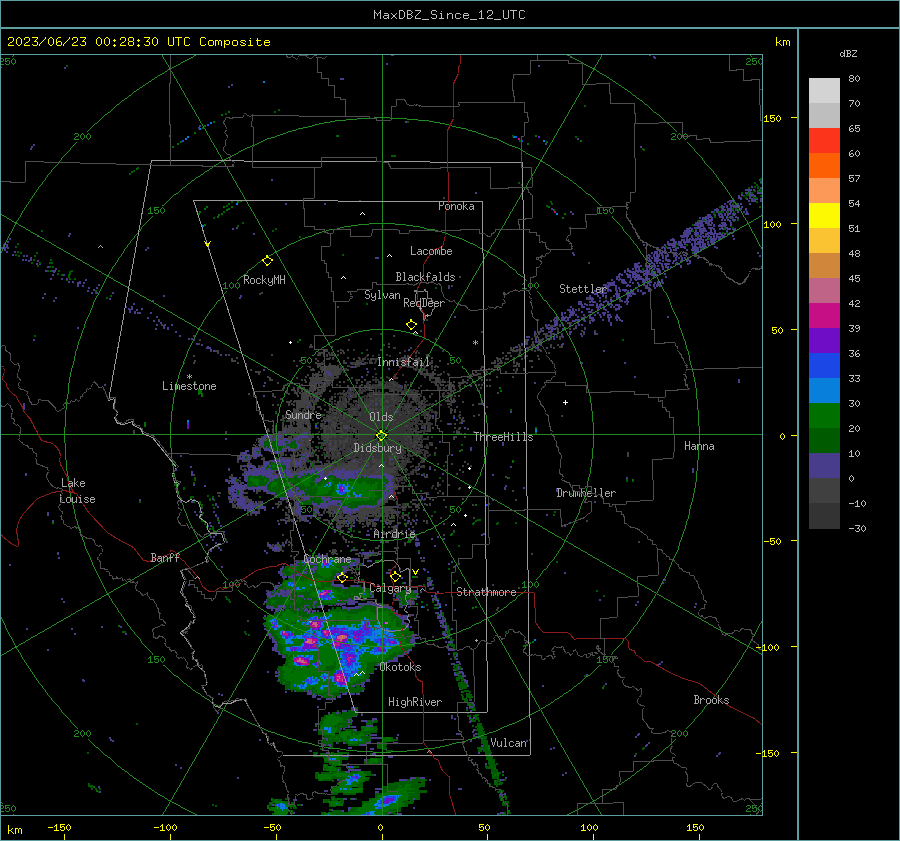Click the Calgary city label

pyautogui.click(x=390, y=588)
